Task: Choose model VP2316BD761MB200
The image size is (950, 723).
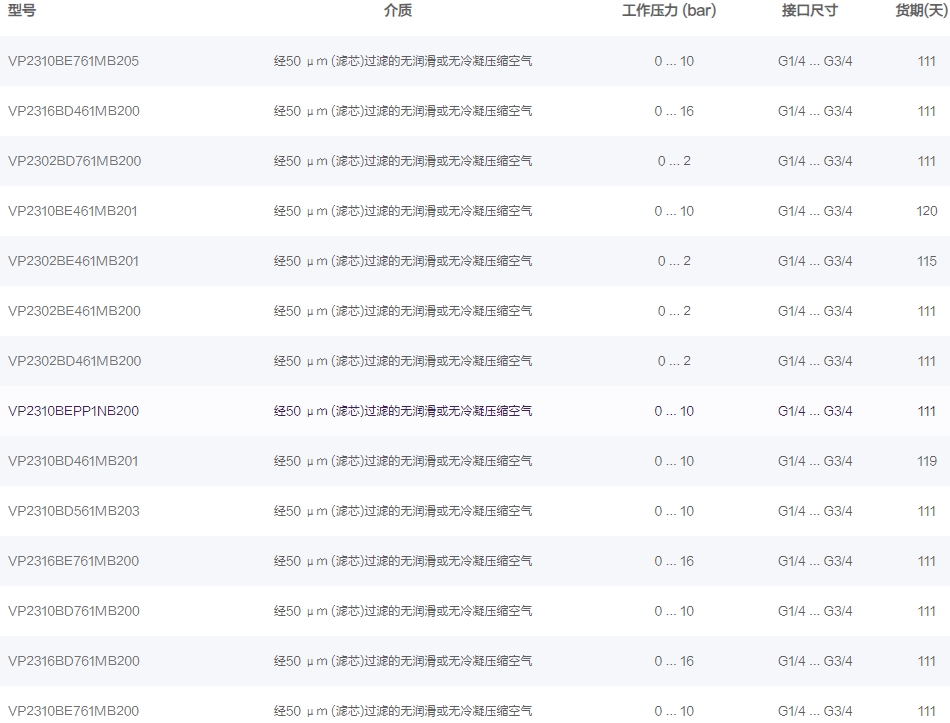Action: [x=74, y=661]
